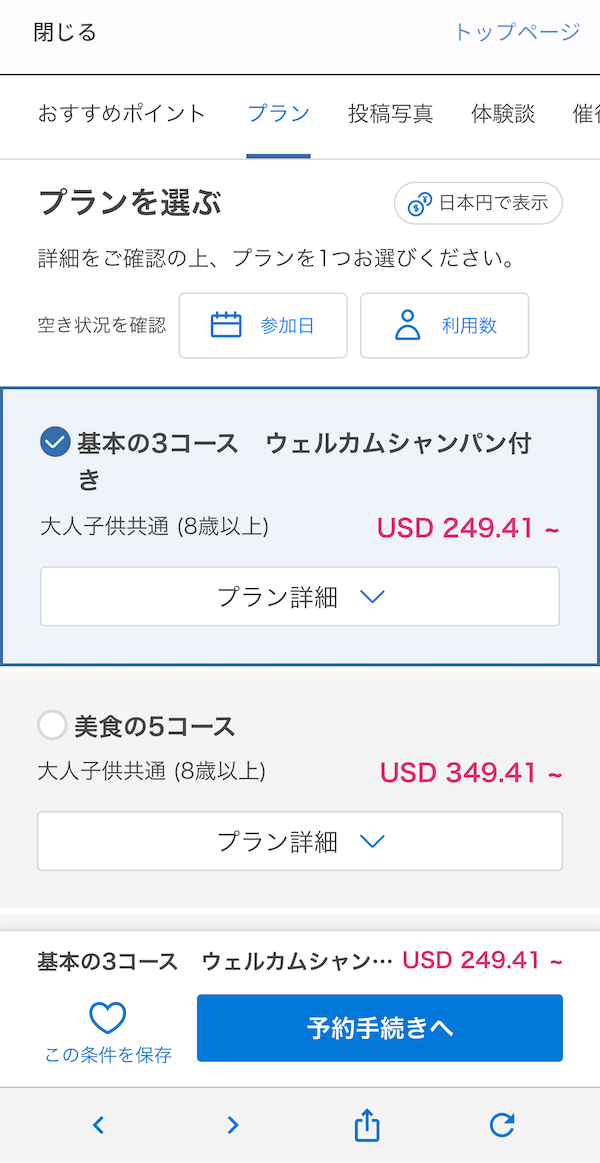The image size is (600, 1163).
Task: Follow the トップページ link
Action: (x=516, y=32)
